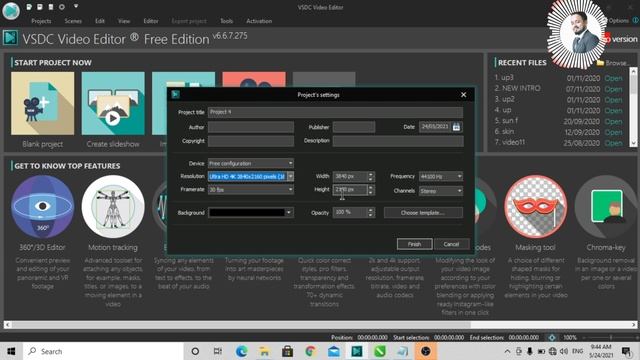Close the Project's settings dialog
This screenshot has width=640, height=360.
464,95
